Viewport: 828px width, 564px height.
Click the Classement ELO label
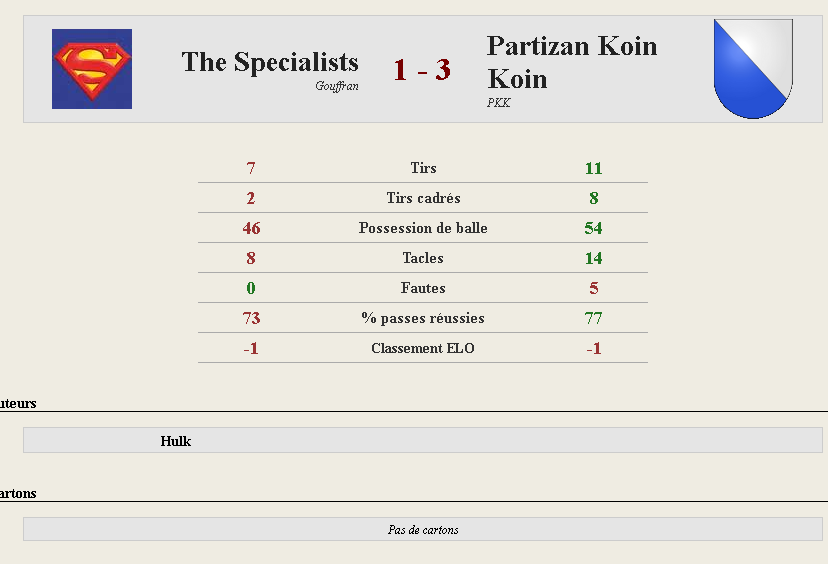click(423, 349)
